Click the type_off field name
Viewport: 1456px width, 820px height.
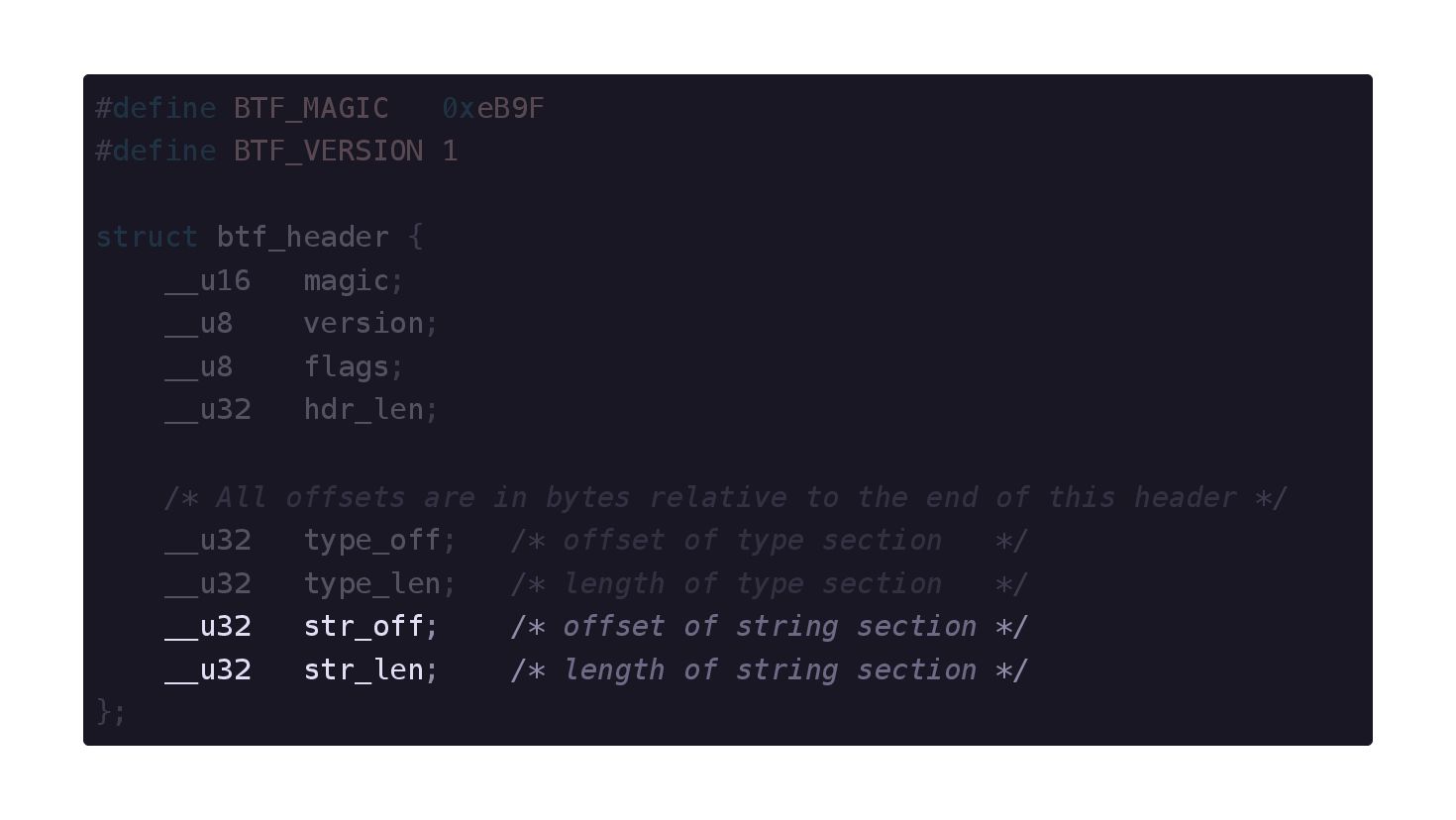click(372, 541)
